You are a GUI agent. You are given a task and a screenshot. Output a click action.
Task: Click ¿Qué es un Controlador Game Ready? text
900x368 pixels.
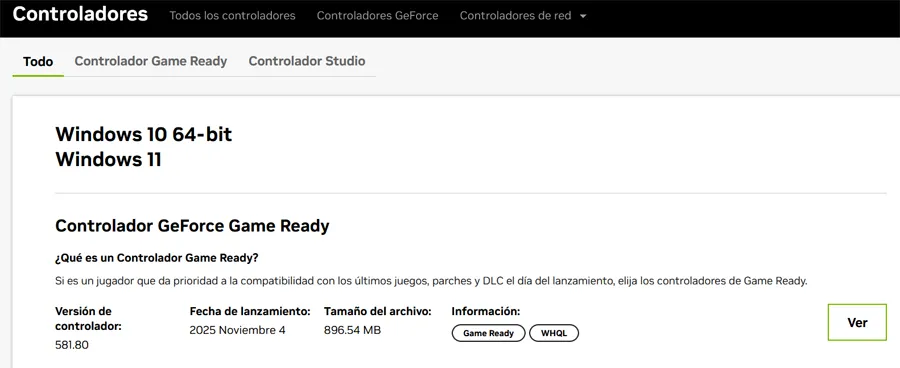pos(157,258)
